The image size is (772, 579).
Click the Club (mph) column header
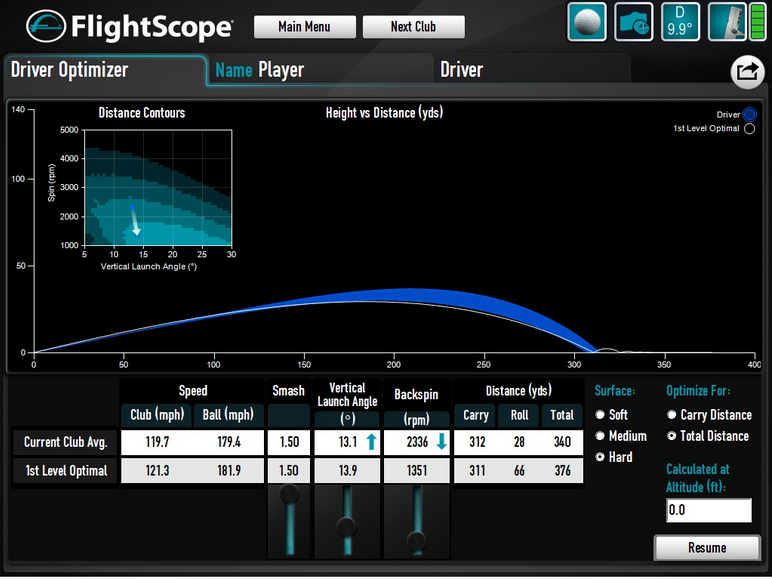pos(157,415)
